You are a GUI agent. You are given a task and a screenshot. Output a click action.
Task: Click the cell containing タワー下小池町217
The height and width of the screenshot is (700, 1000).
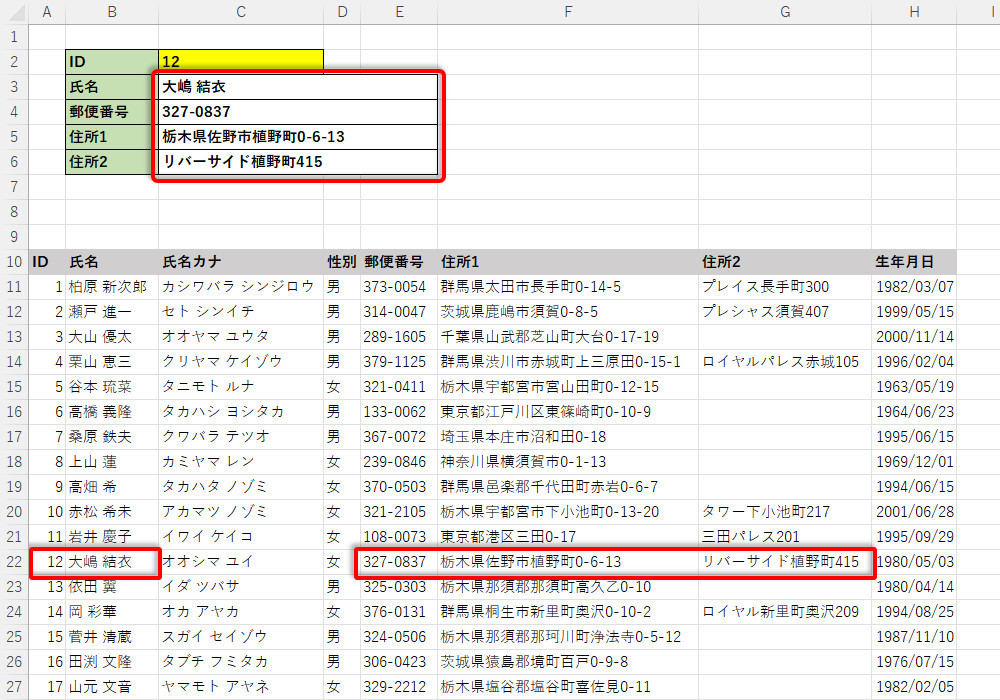point(784,512)
